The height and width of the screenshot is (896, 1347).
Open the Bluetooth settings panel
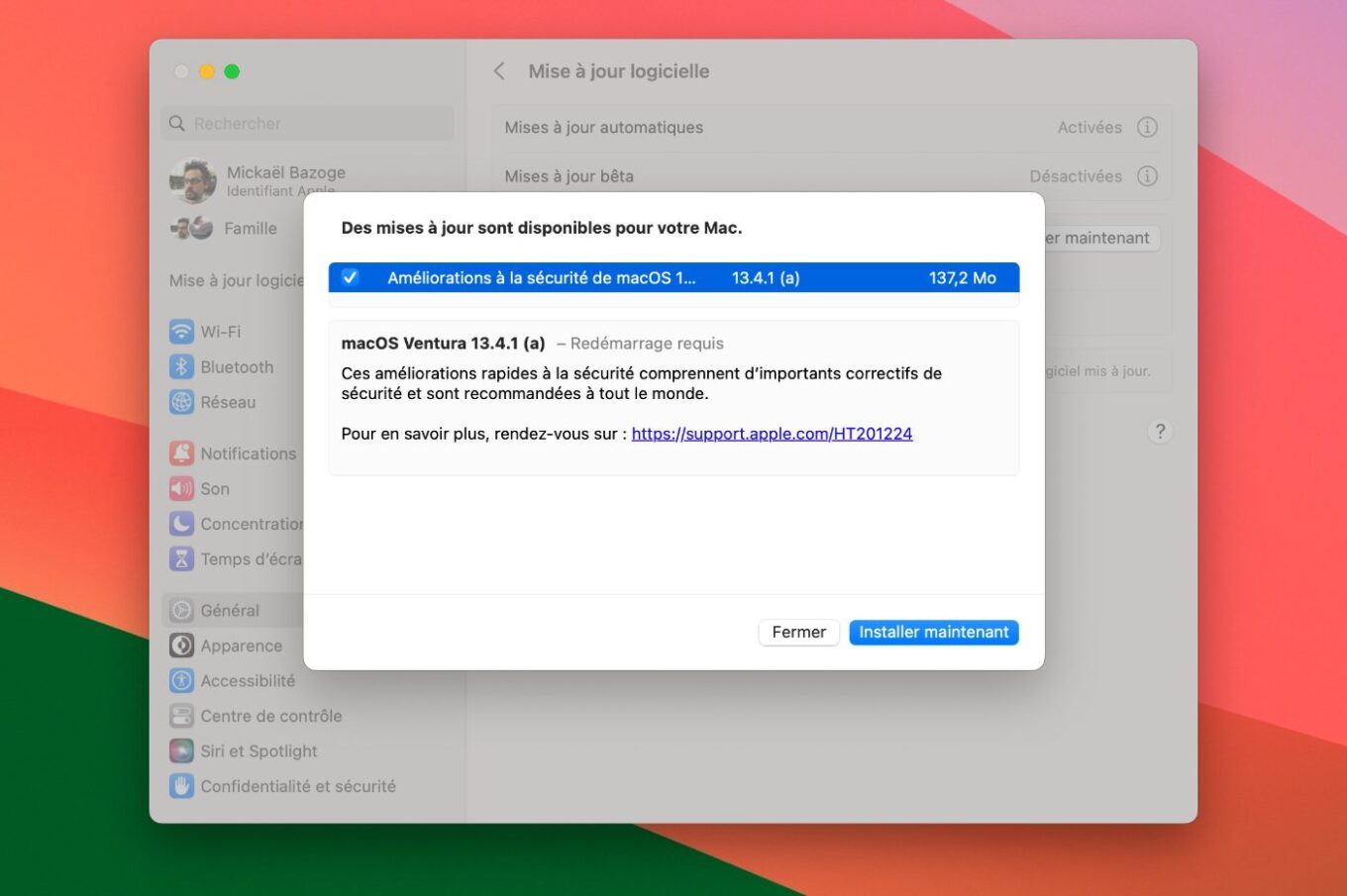click(238, 366)
